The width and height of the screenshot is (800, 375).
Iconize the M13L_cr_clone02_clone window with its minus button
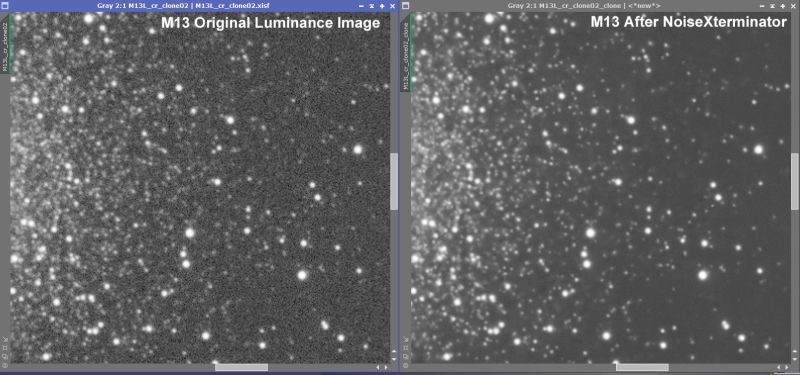[x=763, y=6]
